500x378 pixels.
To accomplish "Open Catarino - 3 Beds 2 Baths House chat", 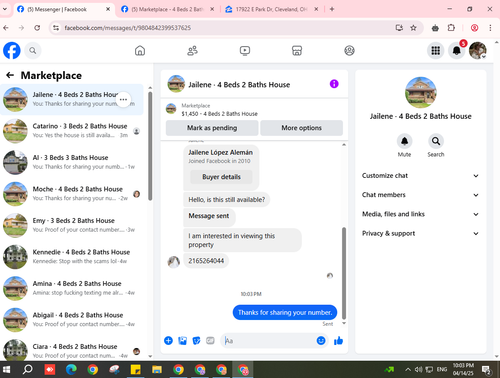I will (x=72, y=131).
